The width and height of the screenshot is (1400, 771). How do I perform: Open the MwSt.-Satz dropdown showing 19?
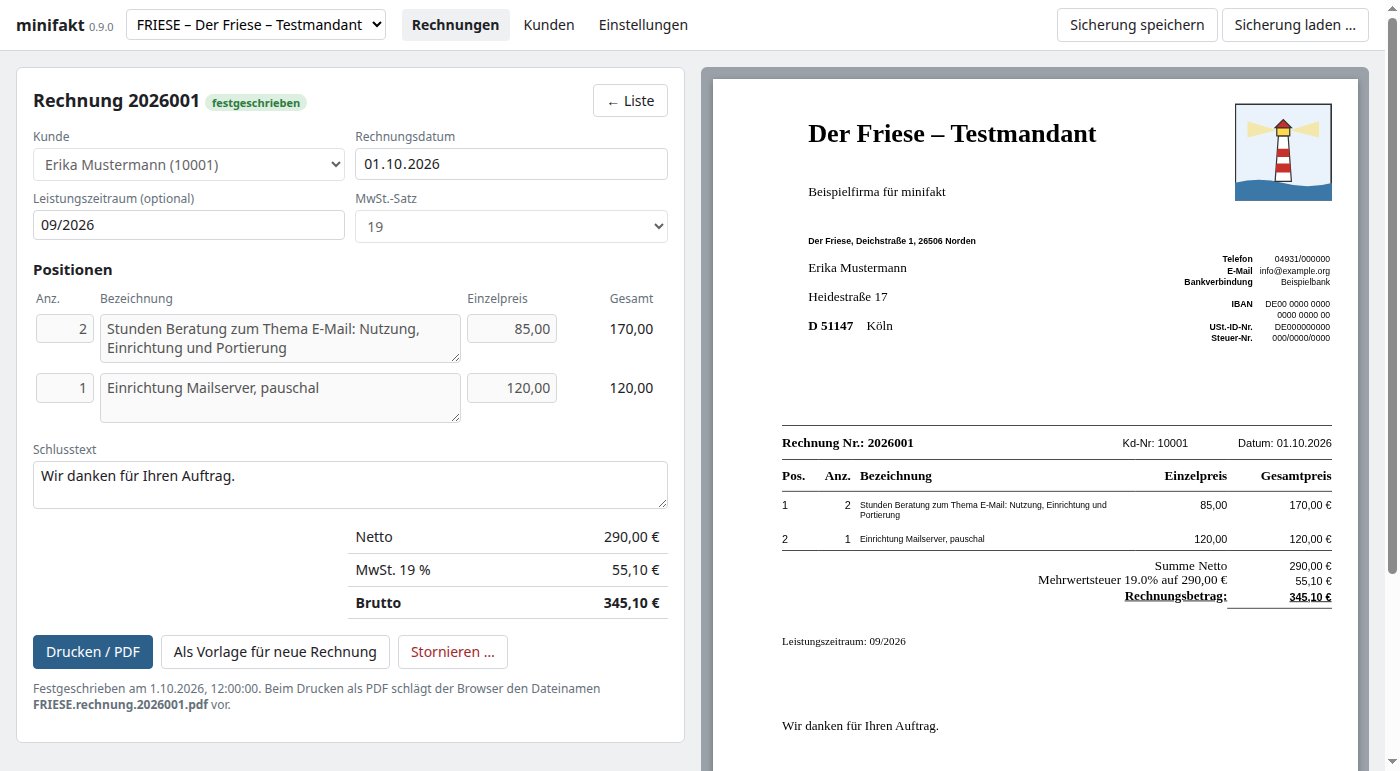click(x=511, y=227)
